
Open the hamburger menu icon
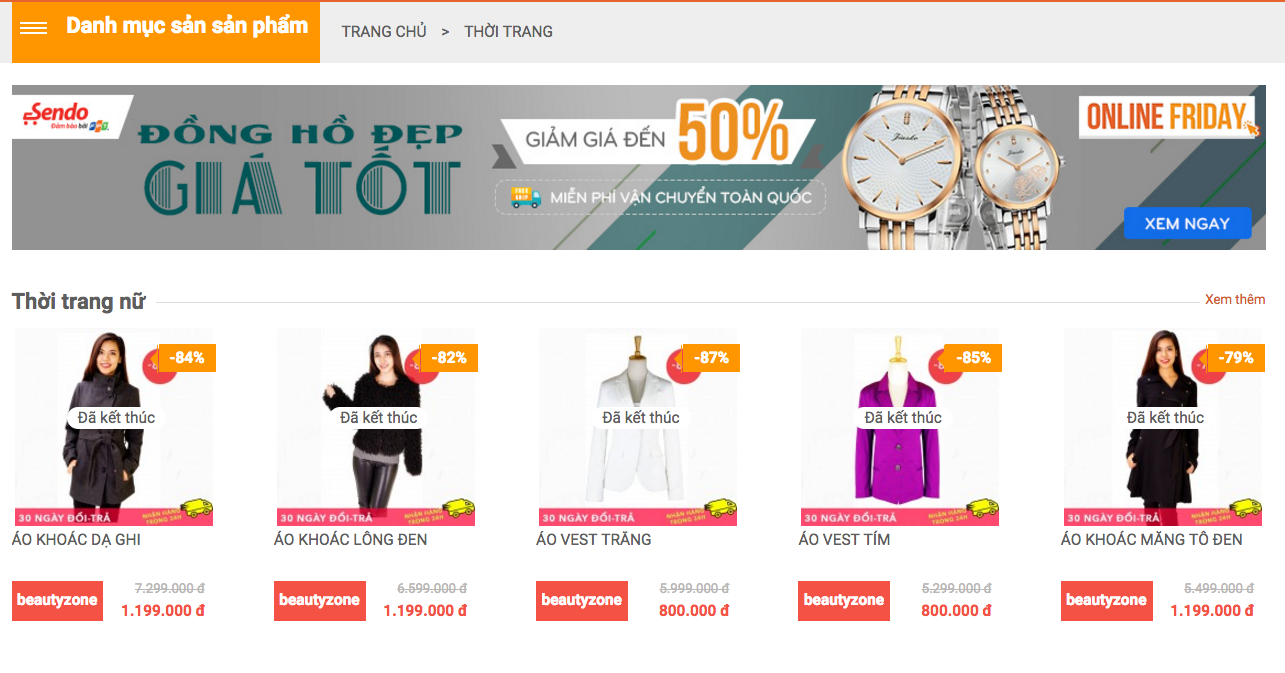[34, 28]
